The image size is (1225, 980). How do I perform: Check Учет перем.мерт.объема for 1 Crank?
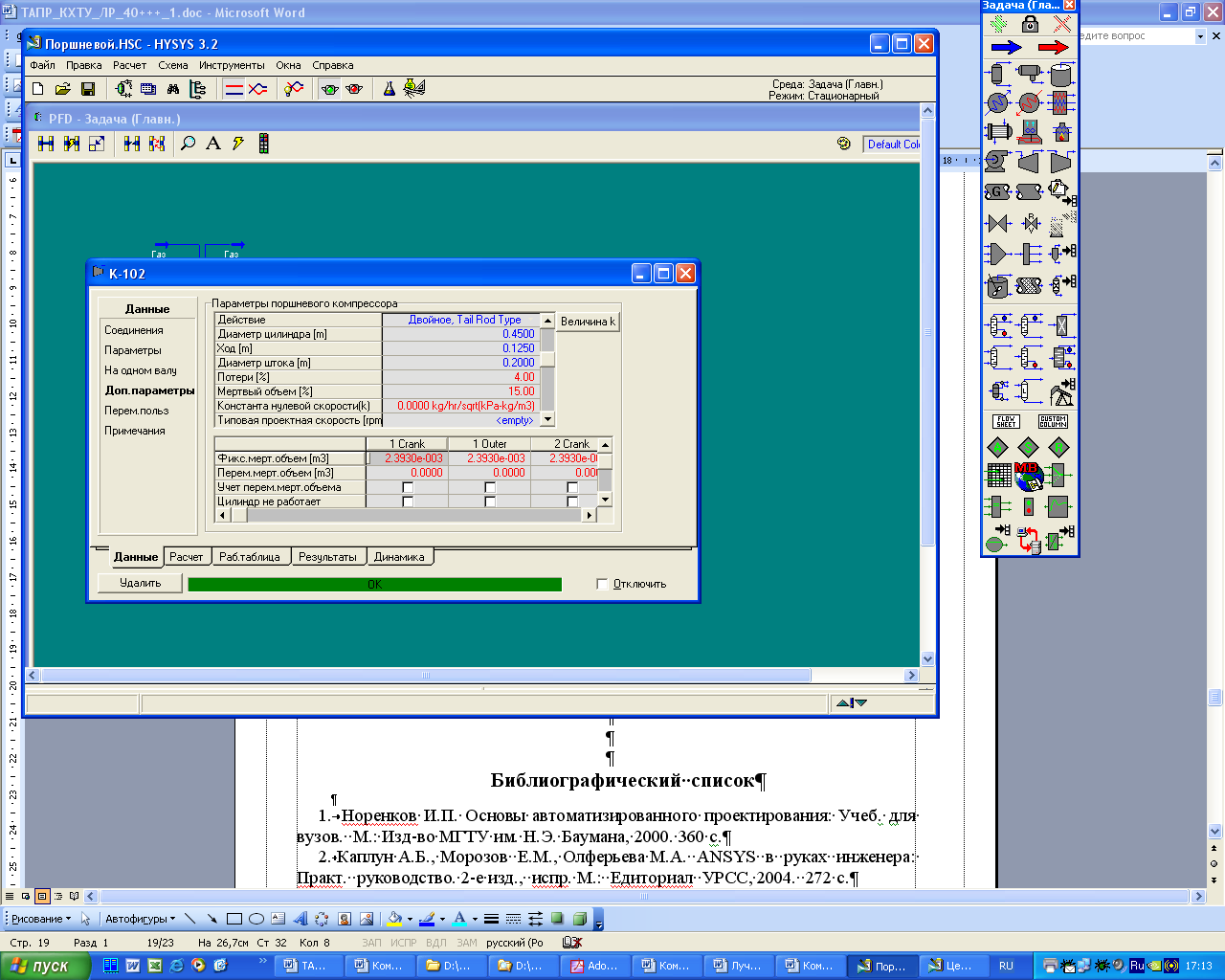[408, 488]
